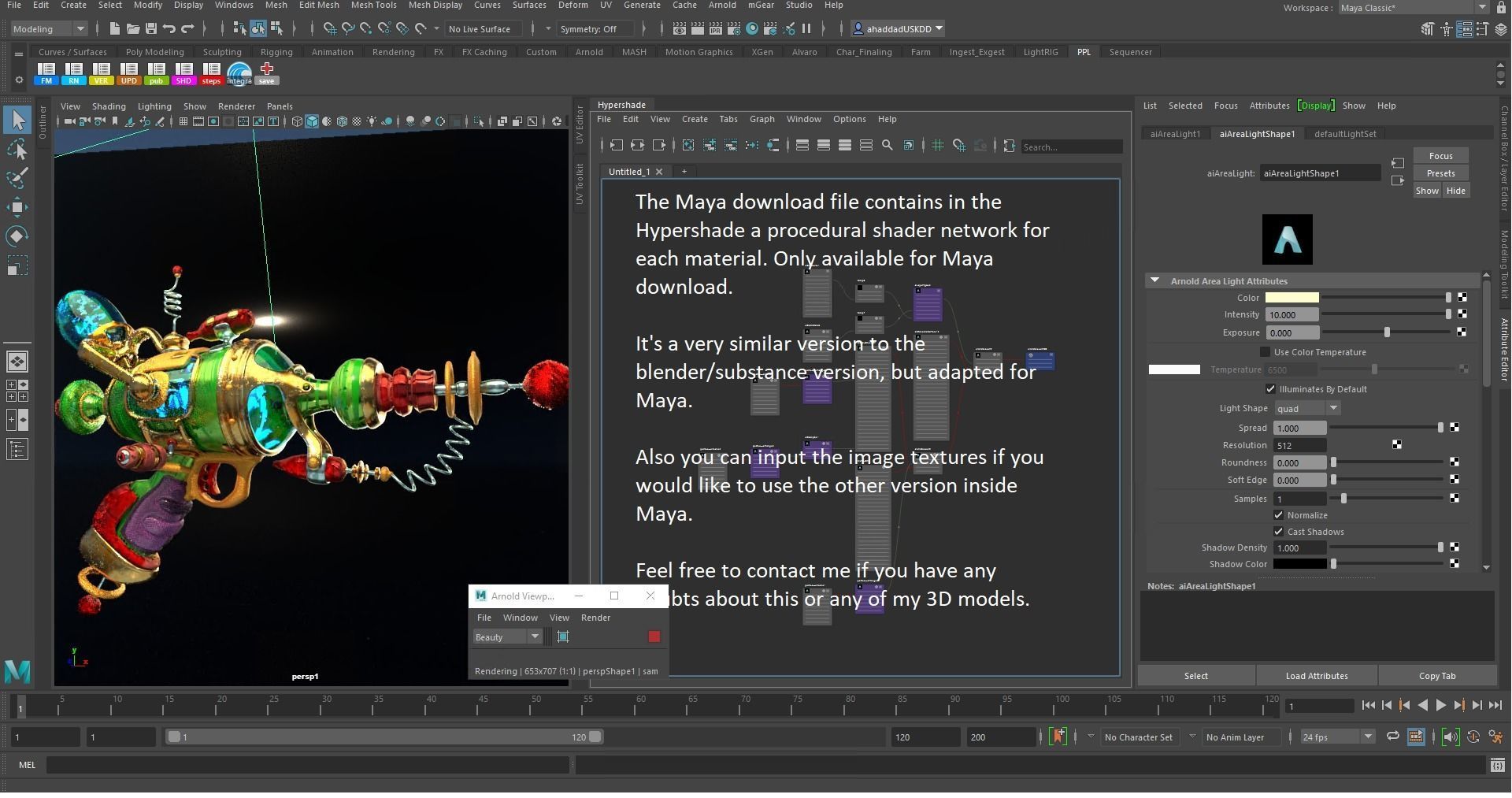The image size is (1512, 798).
Task: Toggle Use Color Temperature checkbox
Action: click(1266, 352)
